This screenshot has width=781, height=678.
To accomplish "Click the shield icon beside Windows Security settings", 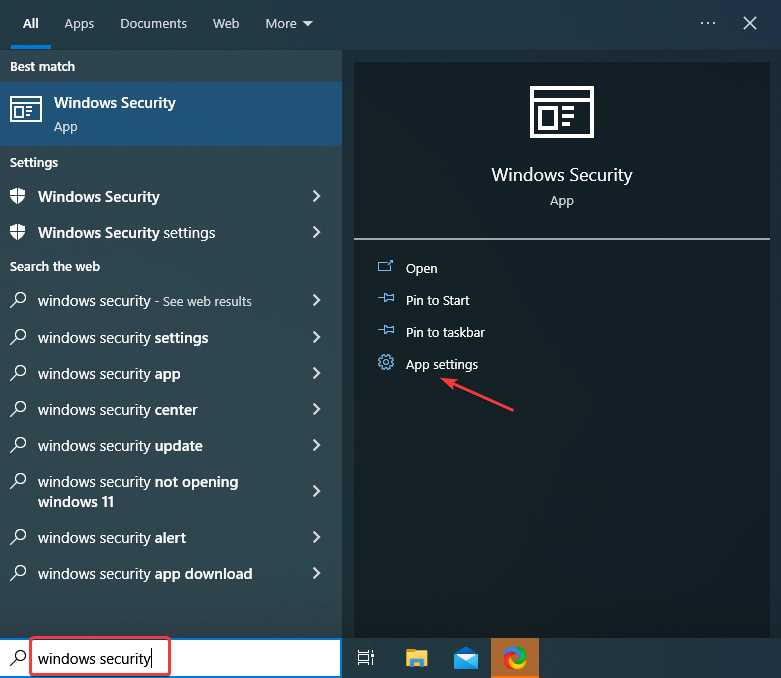I will point(18,232).
